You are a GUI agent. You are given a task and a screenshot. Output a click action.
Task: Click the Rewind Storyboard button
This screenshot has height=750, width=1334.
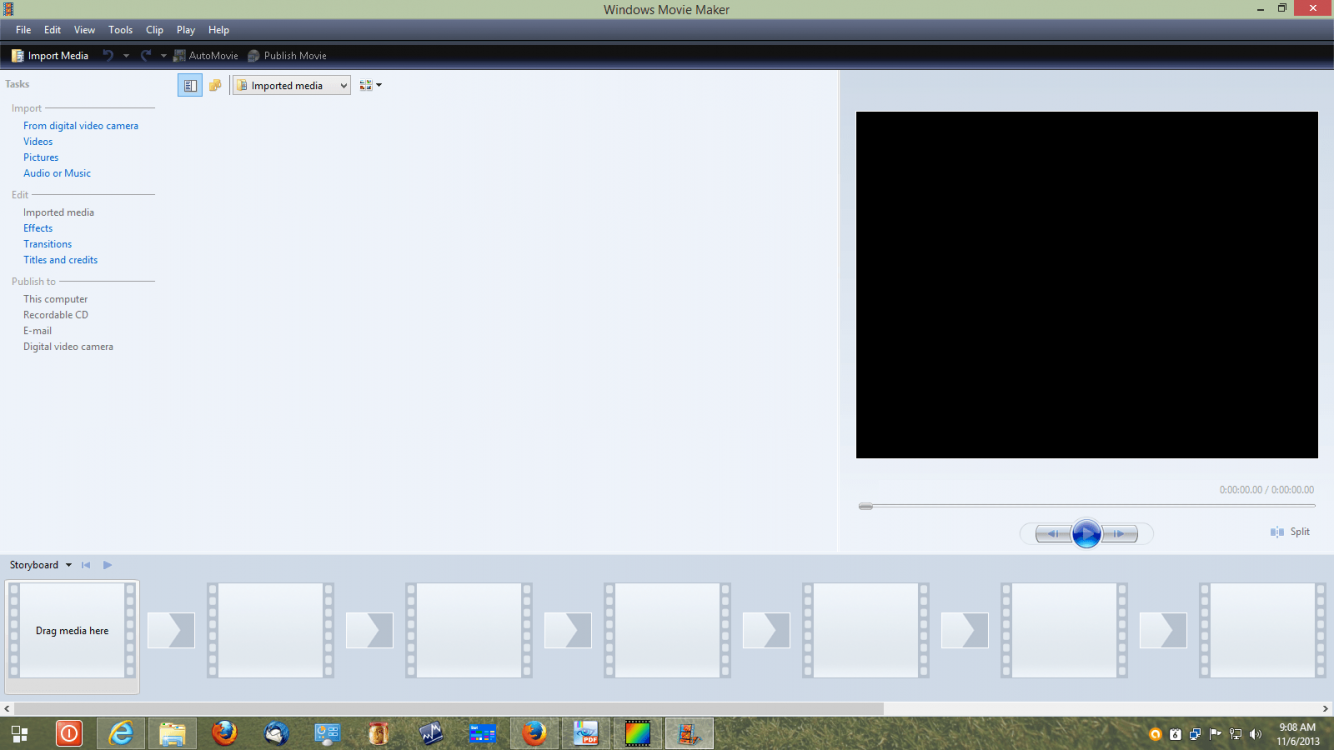[x=86, y=566]
